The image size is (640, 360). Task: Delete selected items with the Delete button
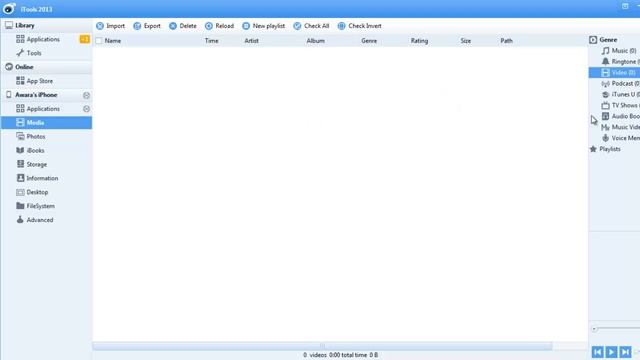[183, 26]
